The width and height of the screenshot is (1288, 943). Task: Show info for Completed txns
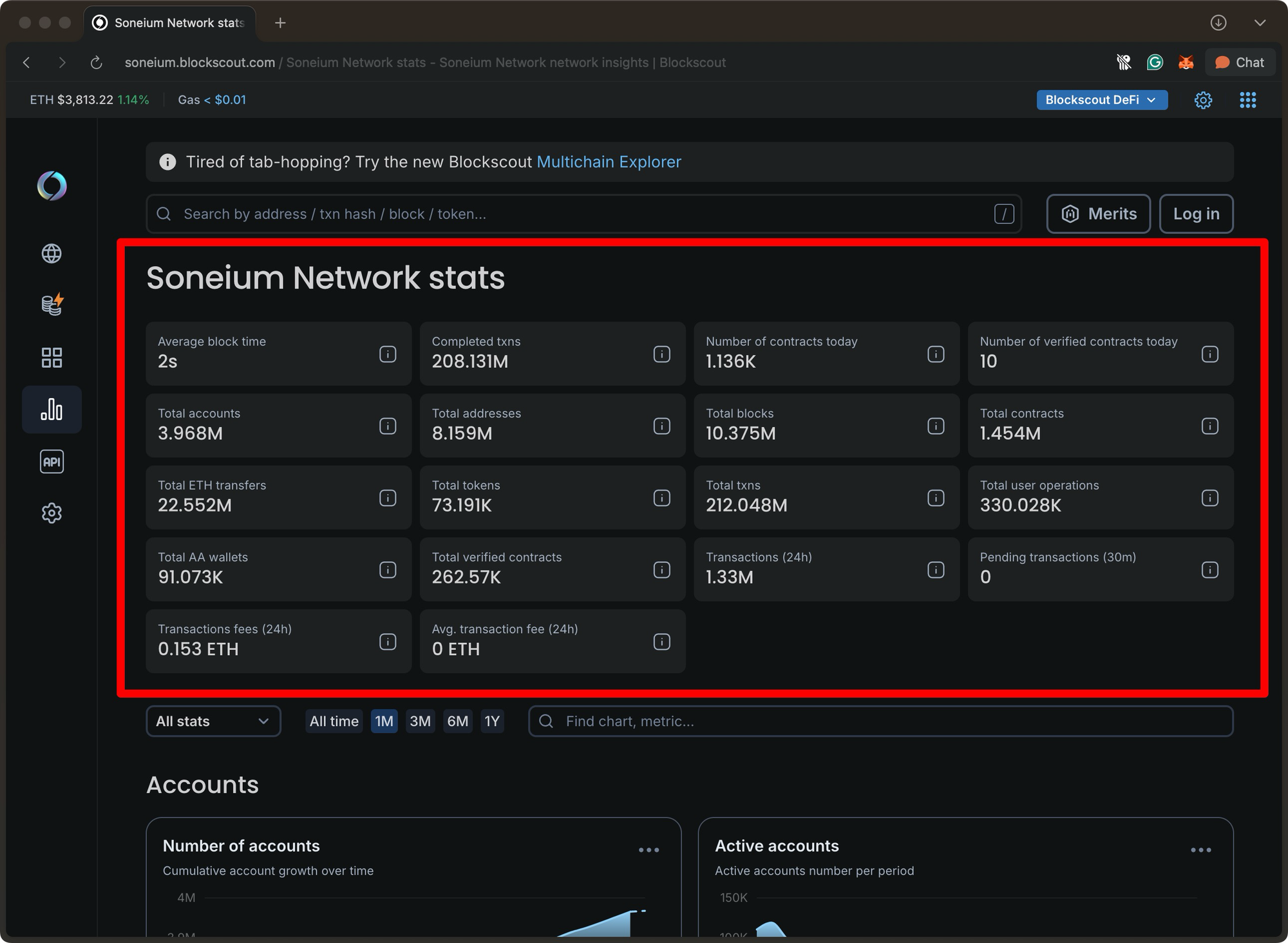pyautogui.click(x=662, y=354)
